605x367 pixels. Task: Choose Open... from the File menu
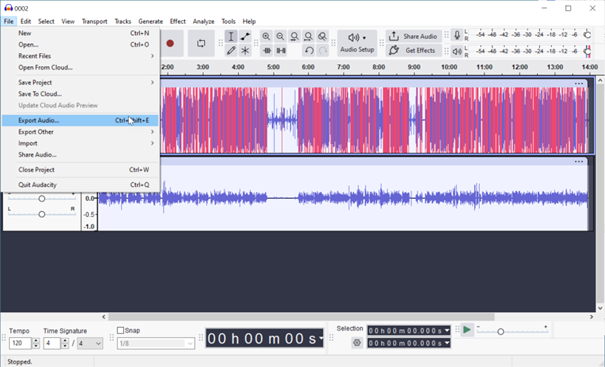click(80, 45)
